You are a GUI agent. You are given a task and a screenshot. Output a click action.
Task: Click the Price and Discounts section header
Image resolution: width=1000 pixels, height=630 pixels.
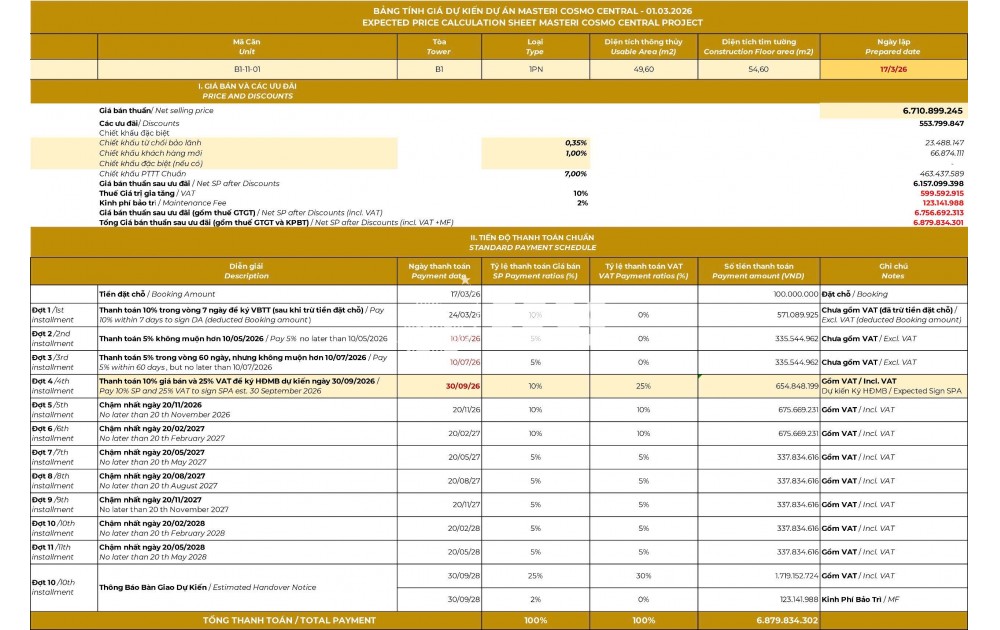(247, 91)
